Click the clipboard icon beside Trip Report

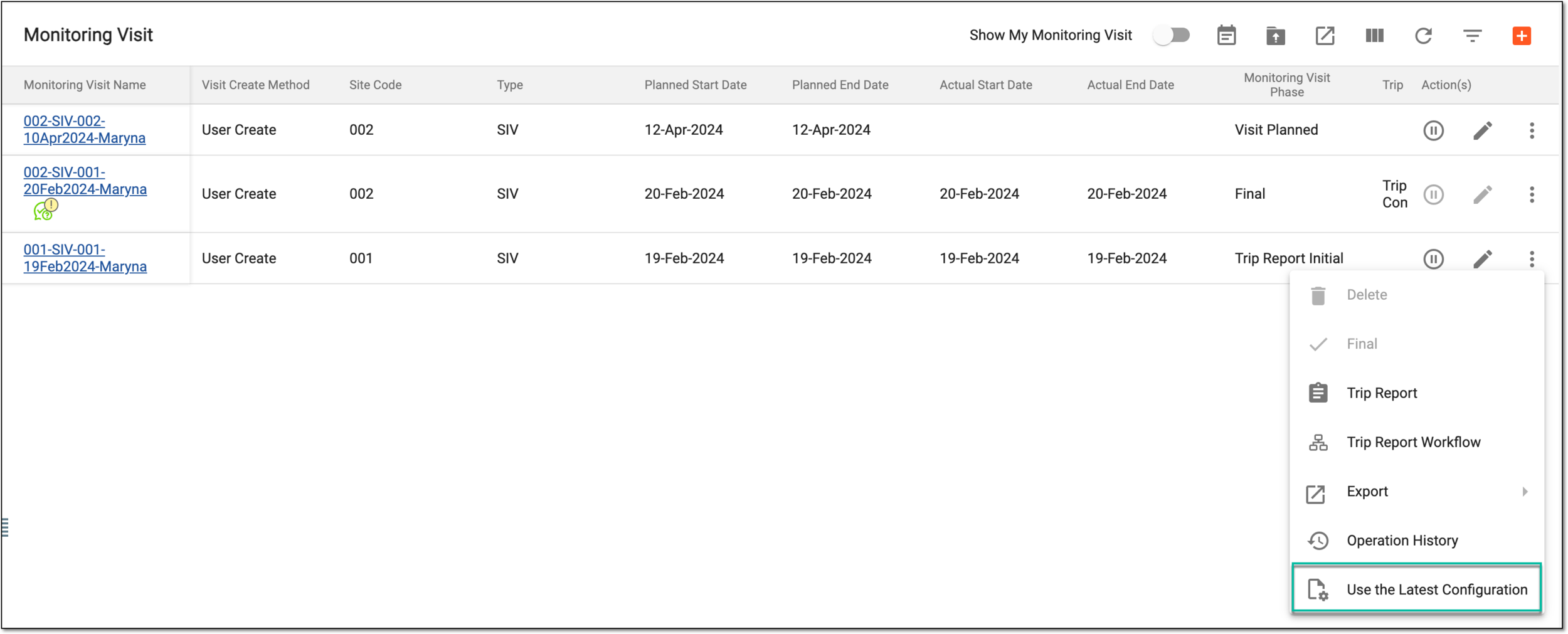pos(1318,393)
